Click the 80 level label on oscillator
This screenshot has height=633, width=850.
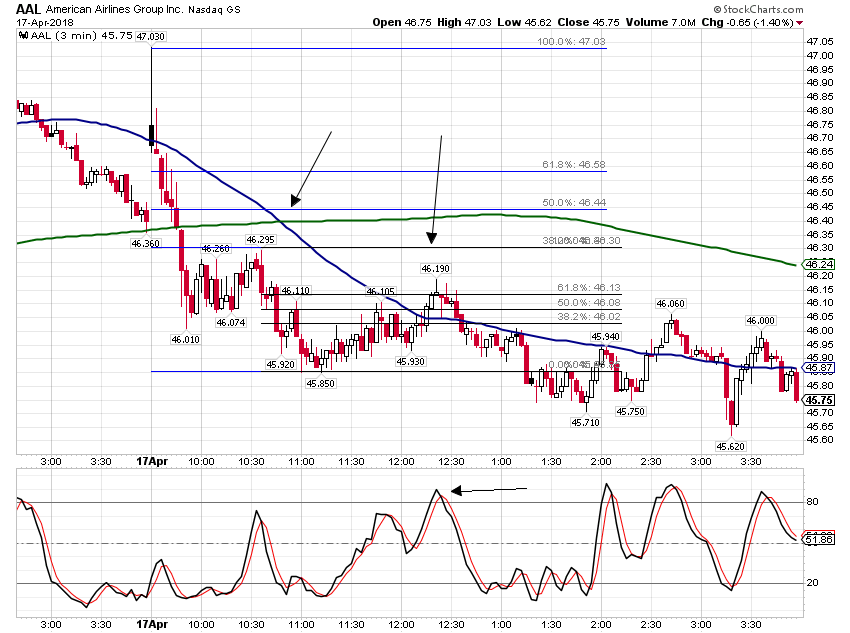click(x=812, y=502)
